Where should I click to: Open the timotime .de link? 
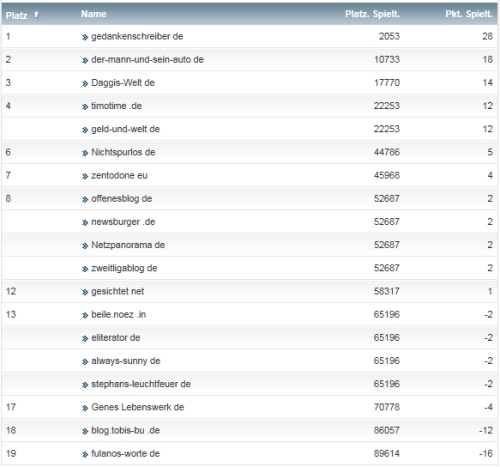[116, 106]
